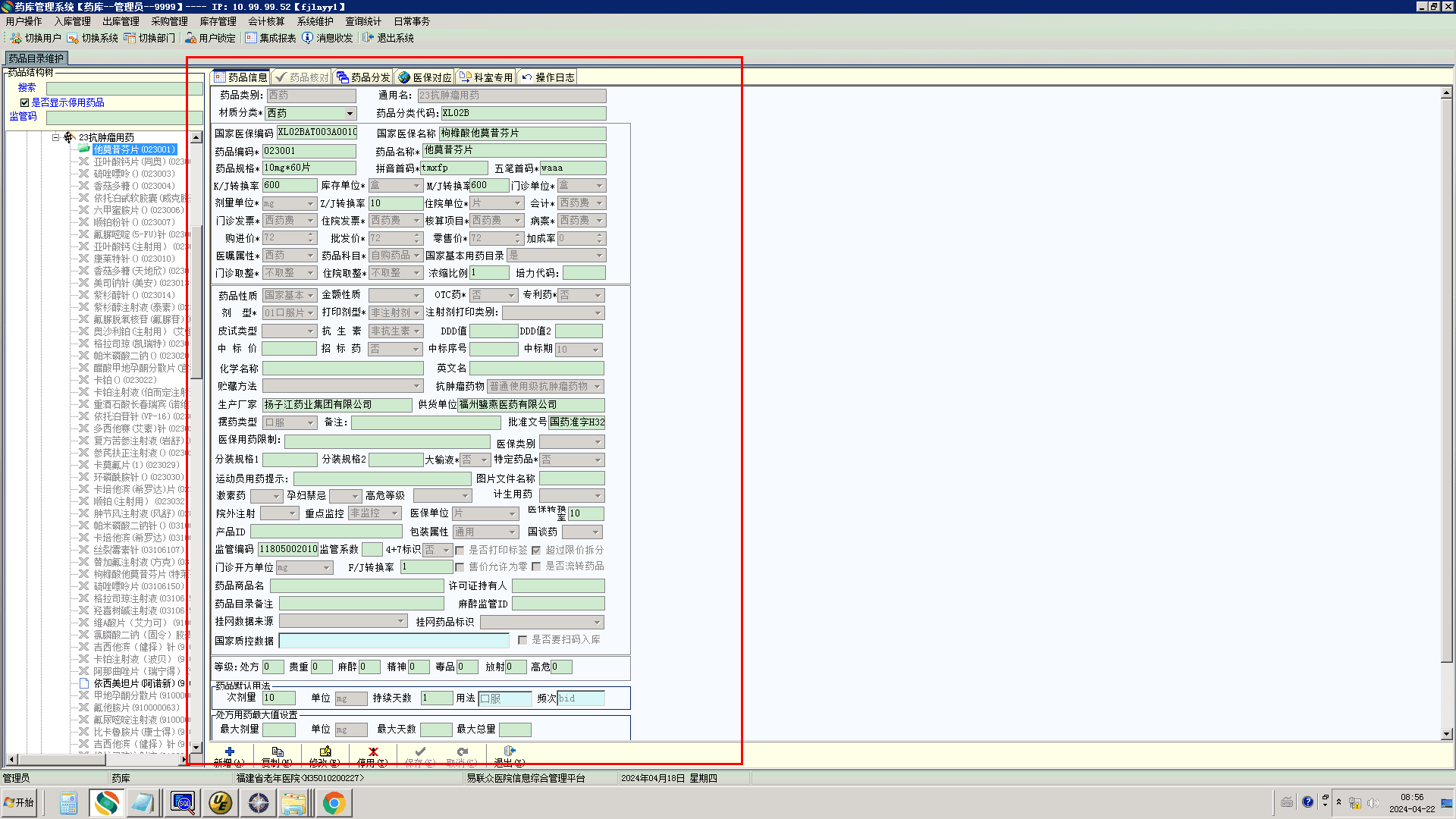
Task: Click the 新增 add plus icon
Action: (229, 752)
